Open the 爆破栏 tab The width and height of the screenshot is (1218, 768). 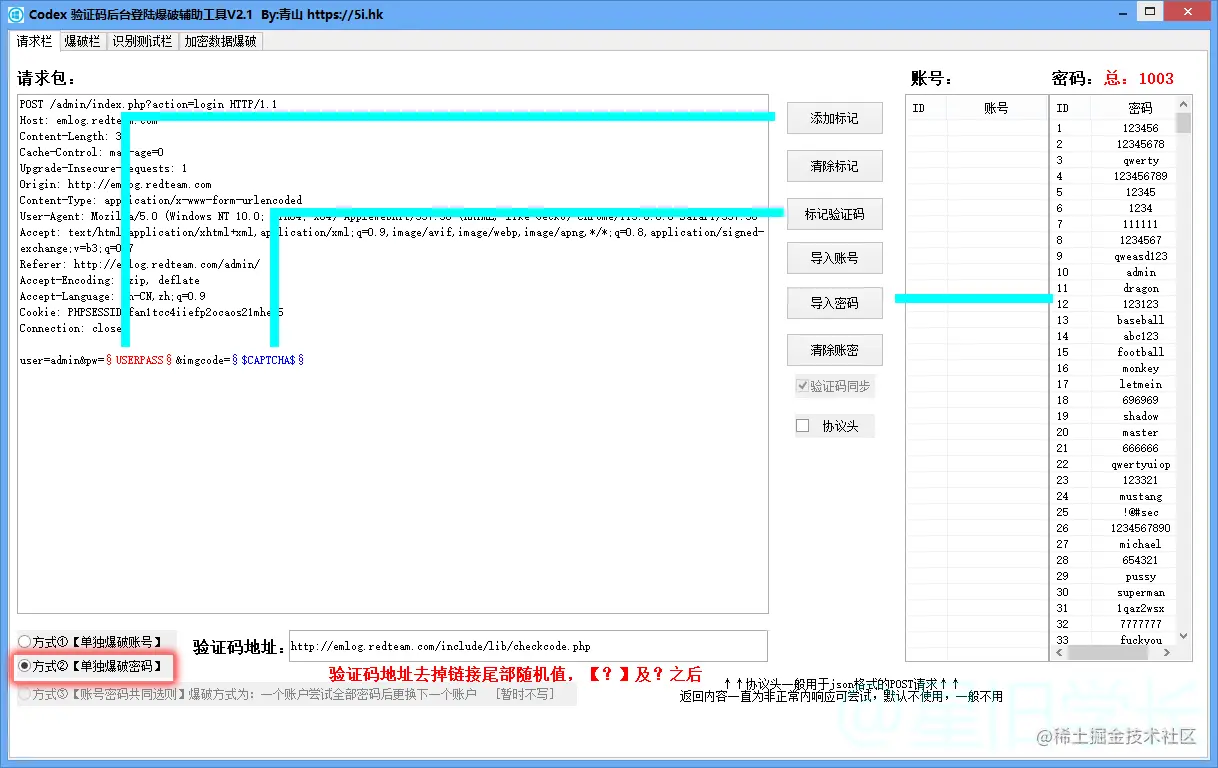coord(82,42)
